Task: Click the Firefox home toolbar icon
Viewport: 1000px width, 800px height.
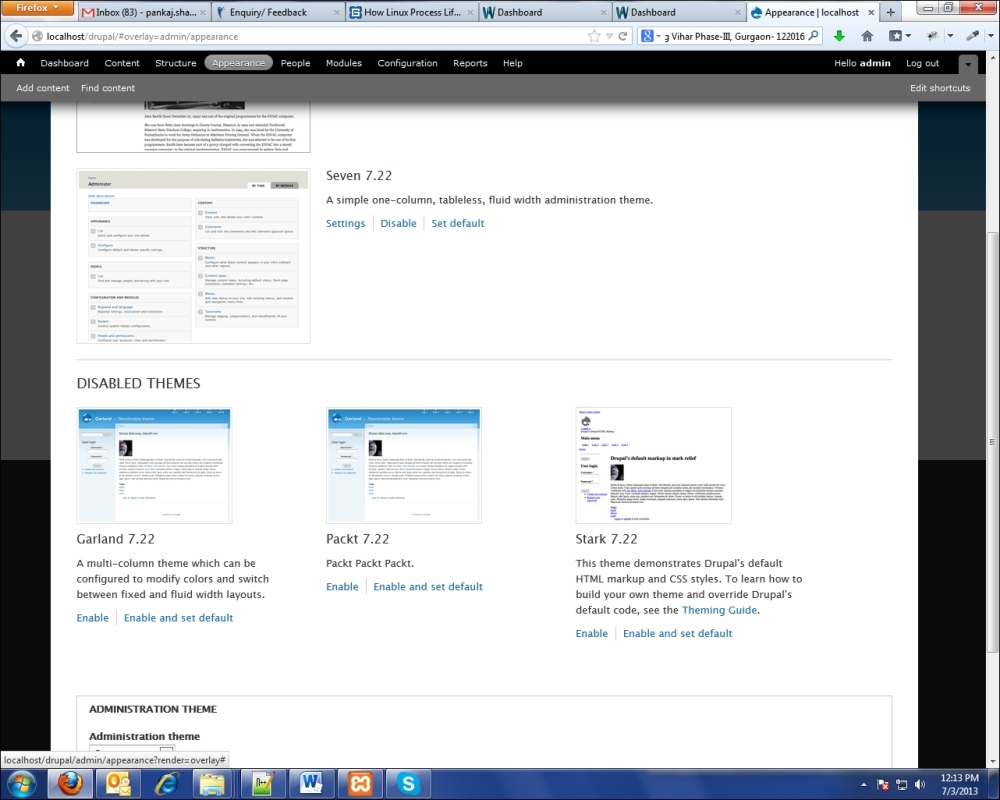Action: point(867,36)
